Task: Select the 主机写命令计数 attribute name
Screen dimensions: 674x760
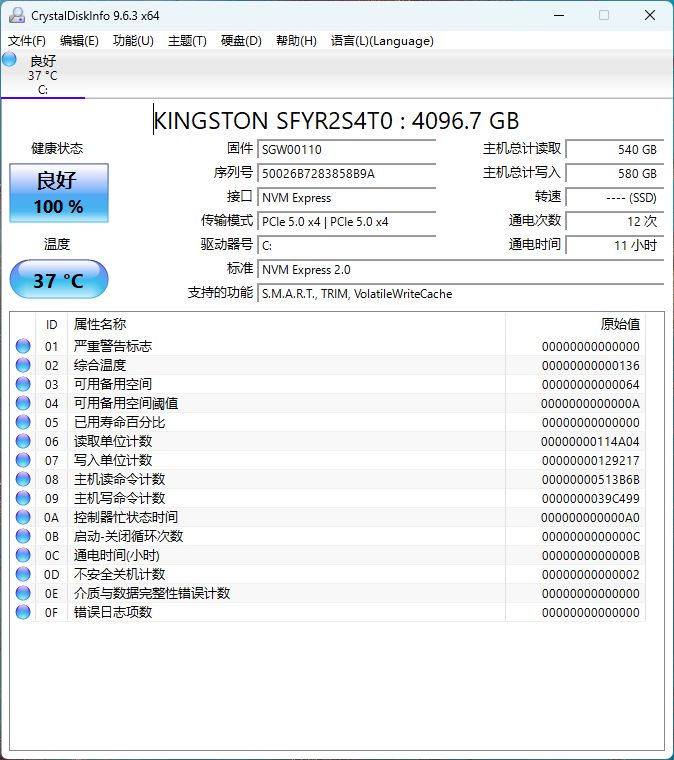Action: click(119, 498)
